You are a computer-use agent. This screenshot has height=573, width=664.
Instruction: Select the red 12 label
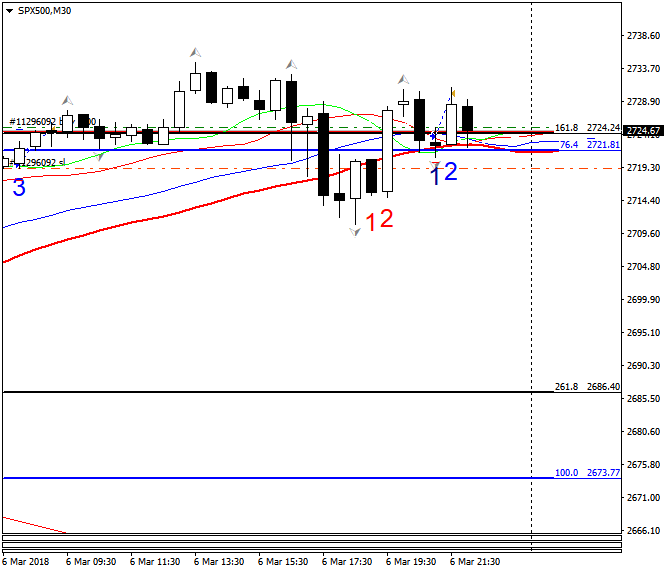(379, 220)
